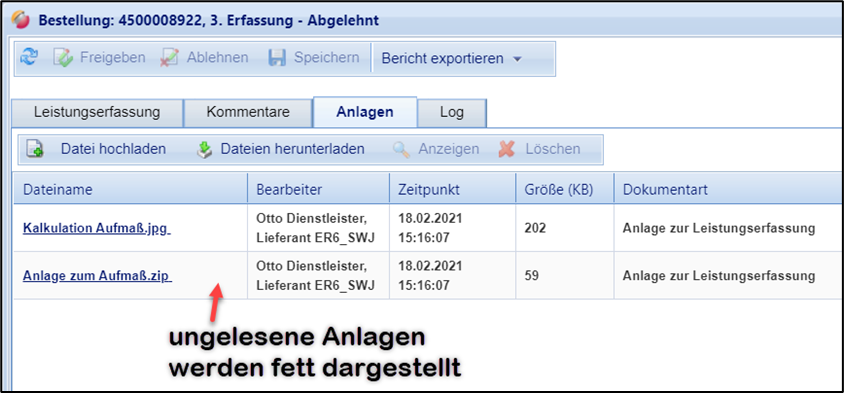Click the Dateien herunterladen download icon
Image resolution: width=844 pixels, height=393 pixels.
(204, 149)
